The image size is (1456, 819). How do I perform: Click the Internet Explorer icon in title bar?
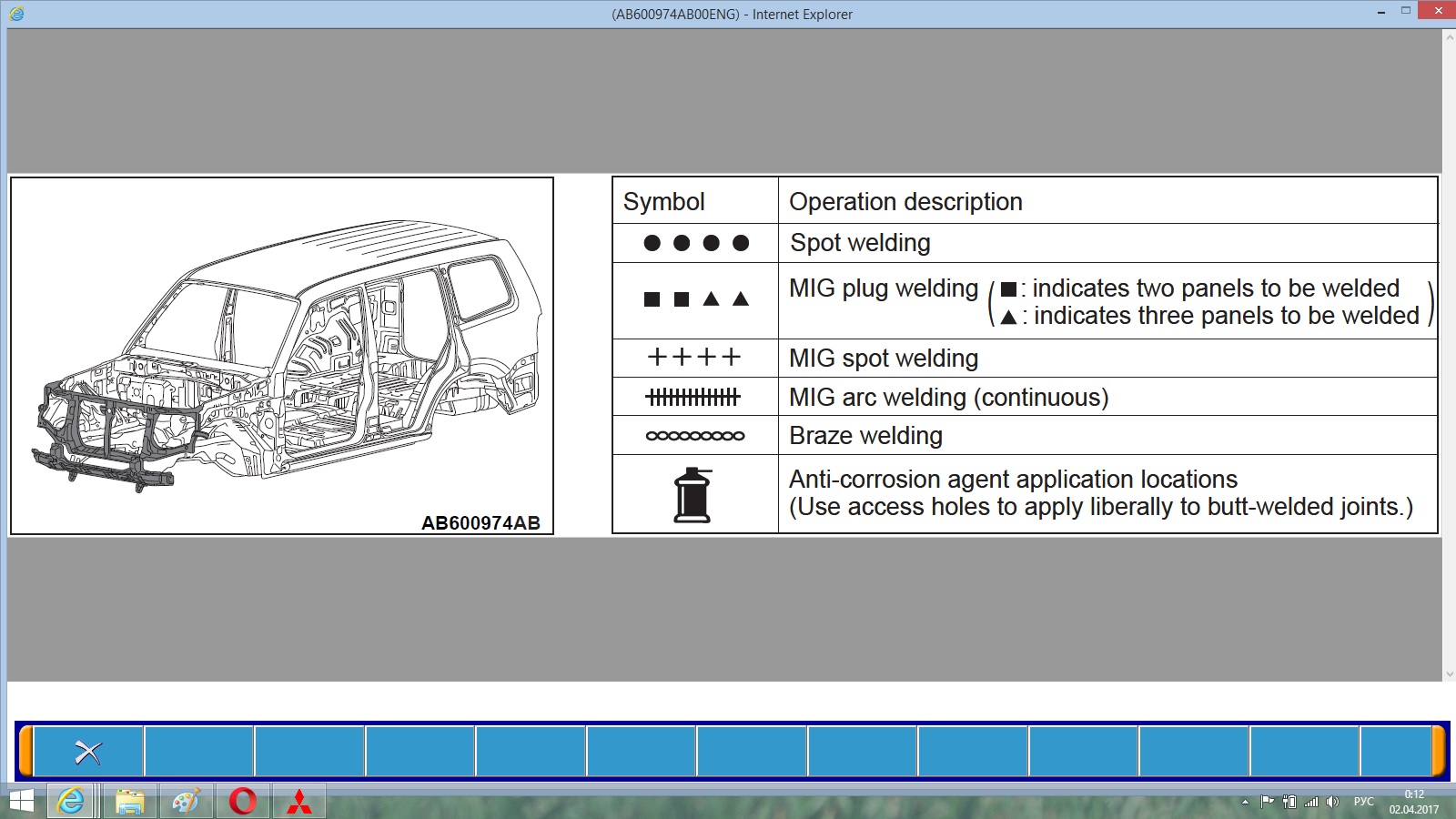[x=16, y=14]
